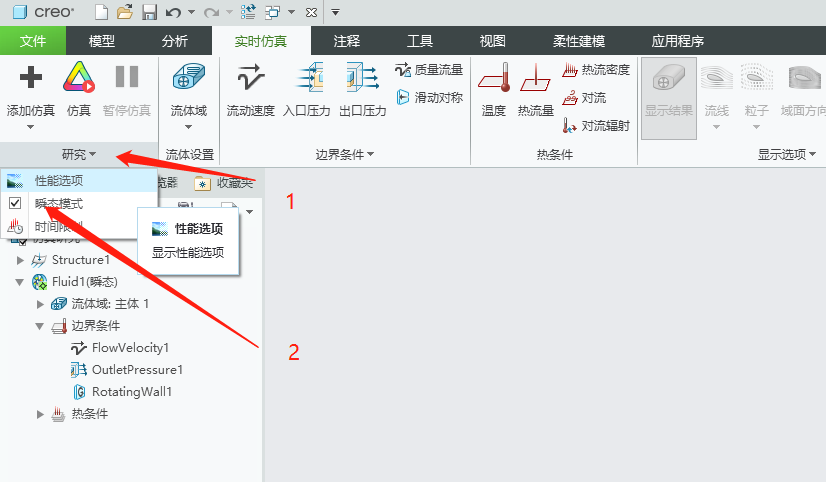The width and height of the screenshot is (826, 482).
Task: Expand the Study (研究) group dropdown
Action: [x=79, y=154]
